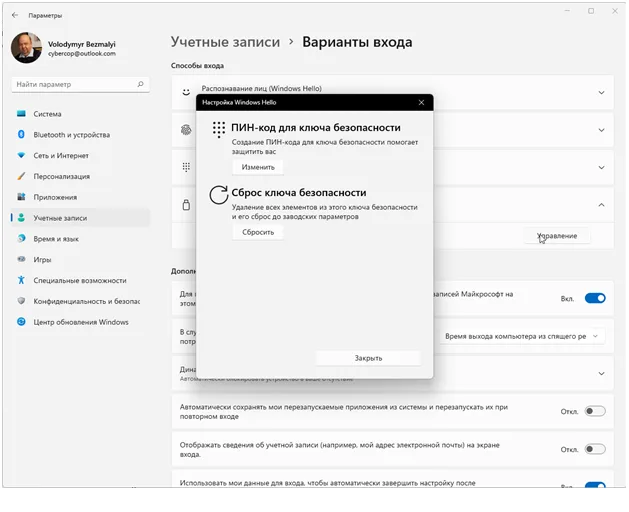629x512 pixels.
Task: Open Система settings section
Action: coord(80,114)
